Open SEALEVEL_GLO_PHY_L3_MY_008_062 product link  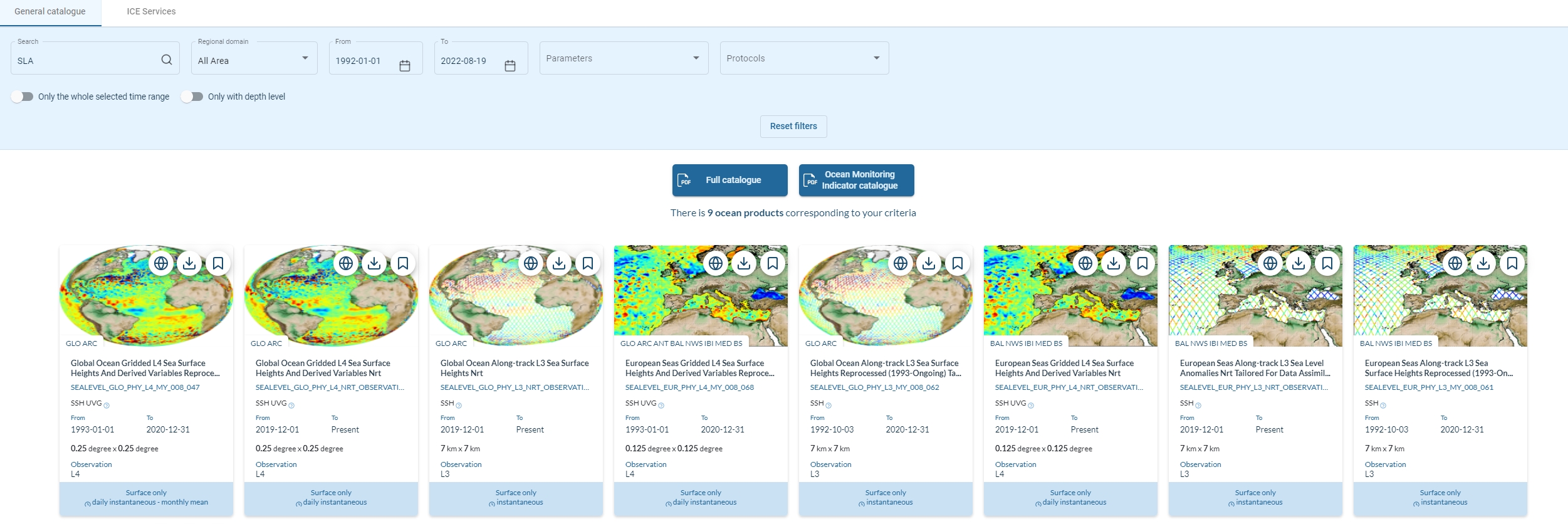(x=874, y=387)
